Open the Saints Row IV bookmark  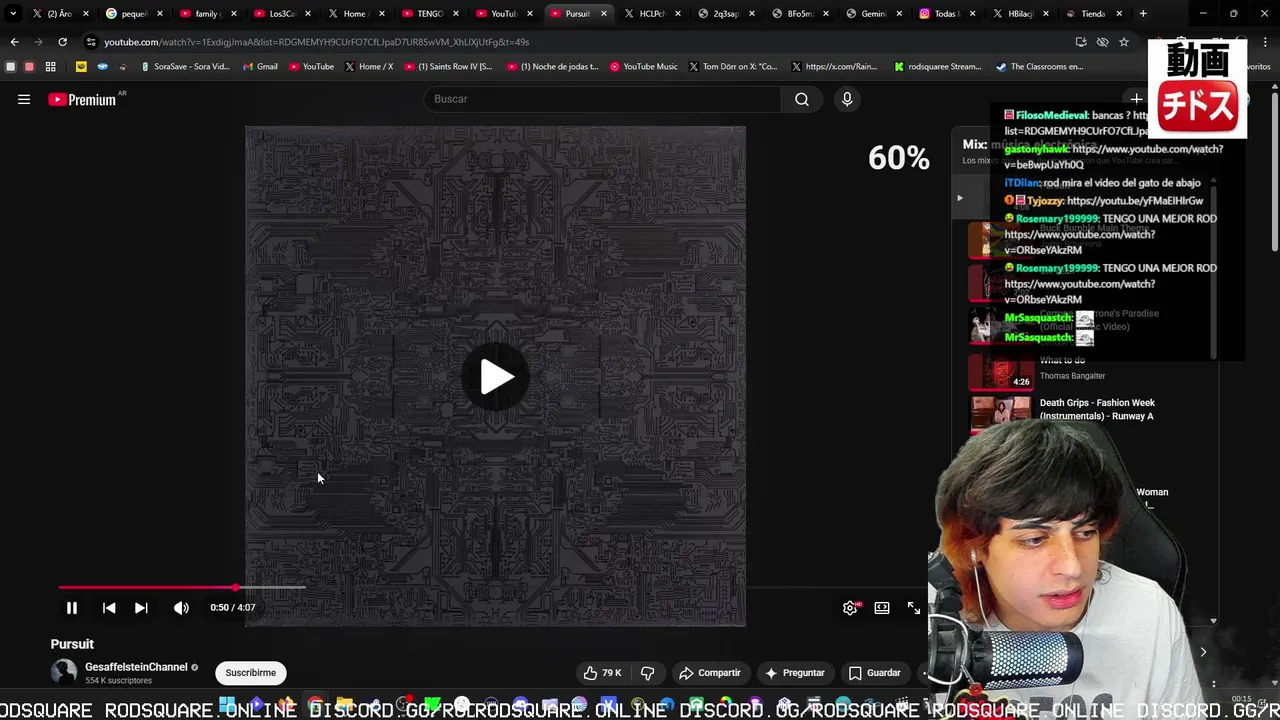coord(448,67)
